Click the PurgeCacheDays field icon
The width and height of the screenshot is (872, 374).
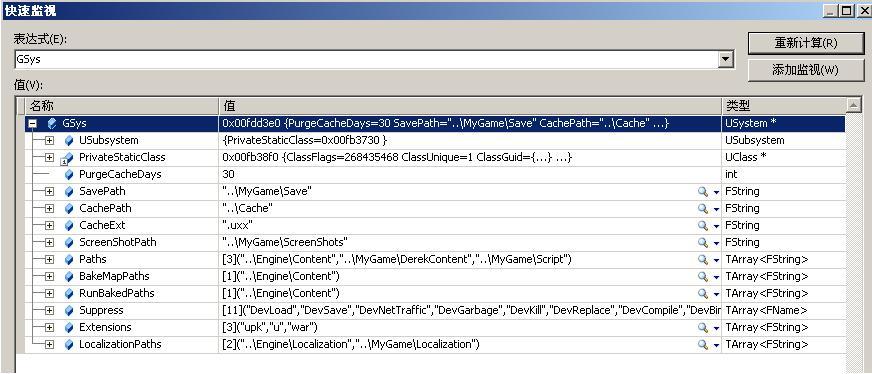click(x=69, y=174)
